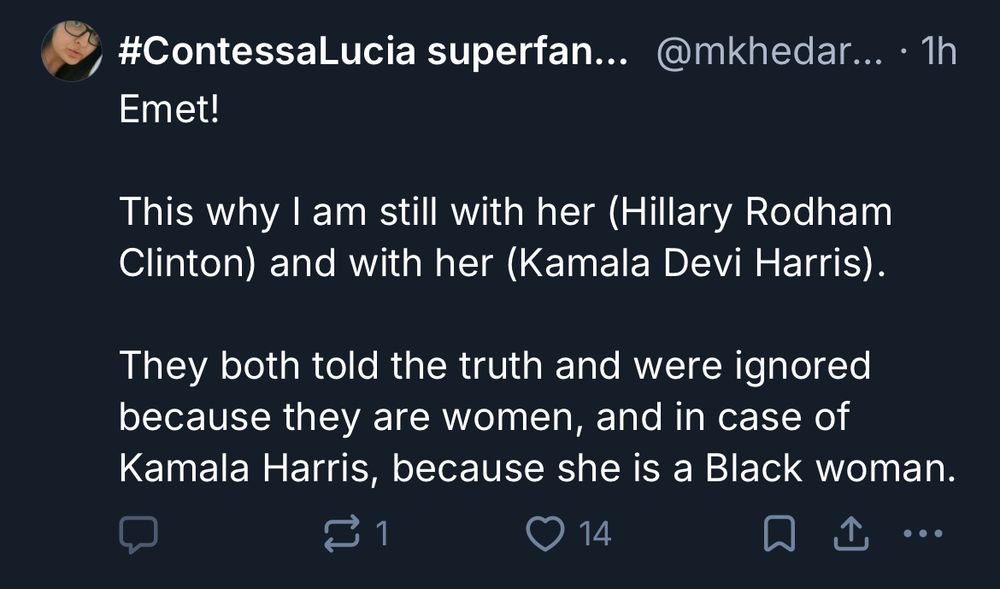1000x589 pixels.
Task: Bookmark this post
Action: (776, 536)
